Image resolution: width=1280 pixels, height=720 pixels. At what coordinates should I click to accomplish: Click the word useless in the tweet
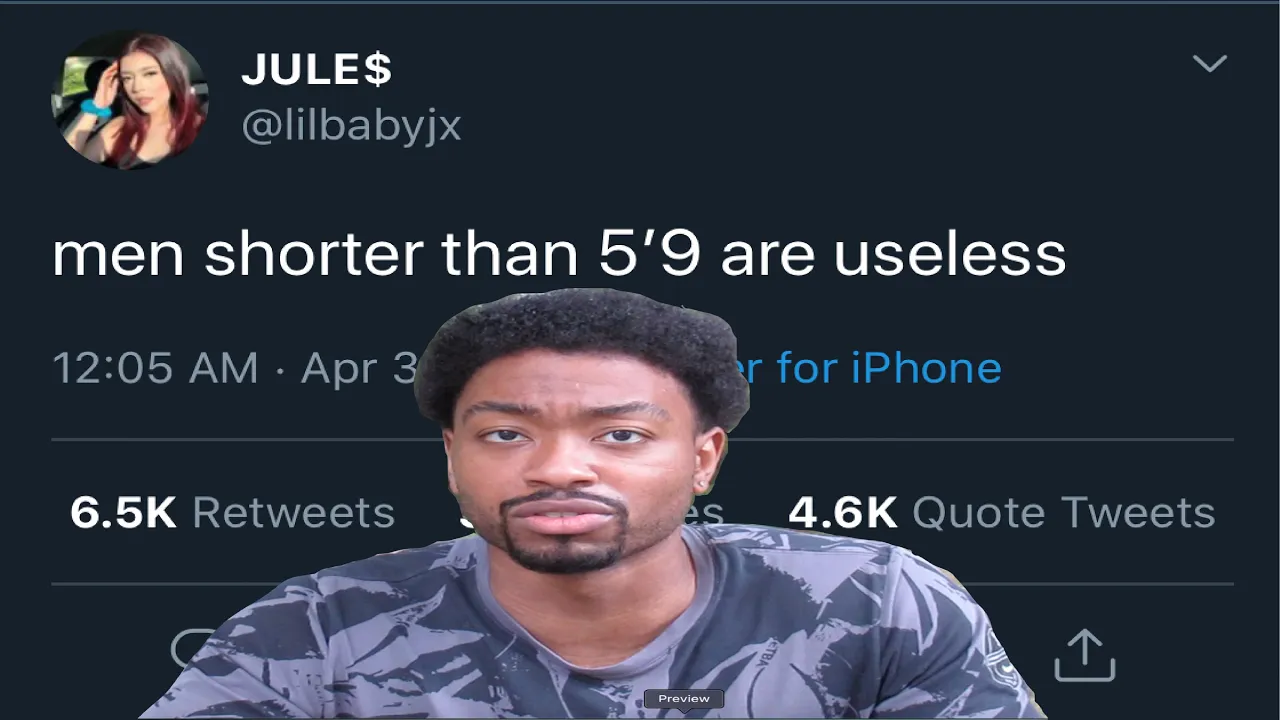click(950, 254)
